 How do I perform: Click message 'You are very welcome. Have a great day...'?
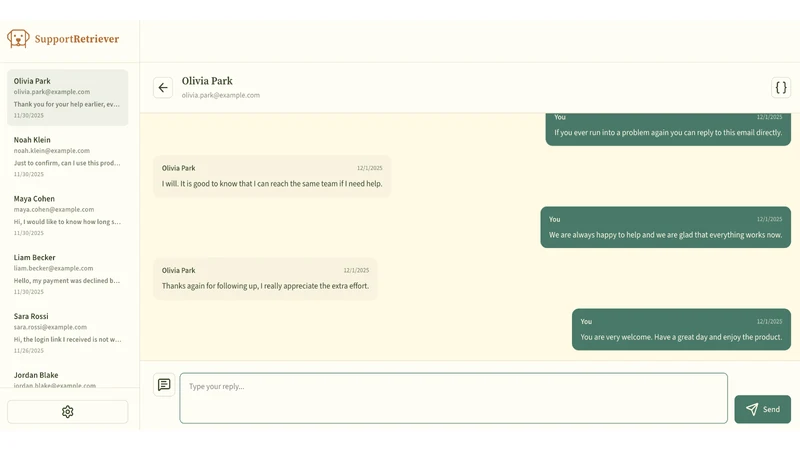pos(681,330)
